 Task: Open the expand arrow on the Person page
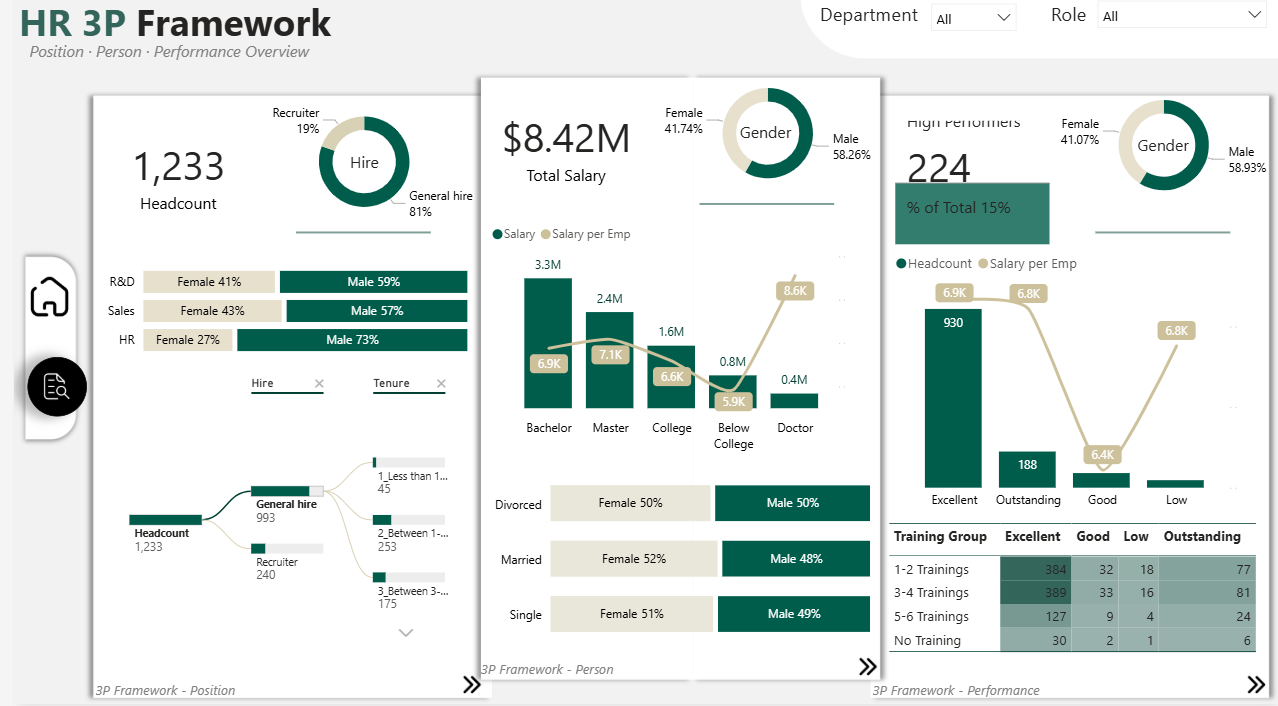(866, 665)
